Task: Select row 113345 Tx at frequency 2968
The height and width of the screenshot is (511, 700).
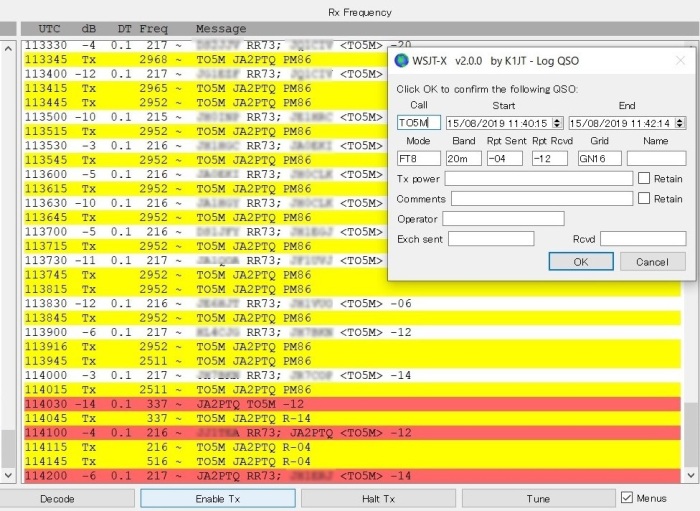Action: pyautogui.click(x=205, y=59)
